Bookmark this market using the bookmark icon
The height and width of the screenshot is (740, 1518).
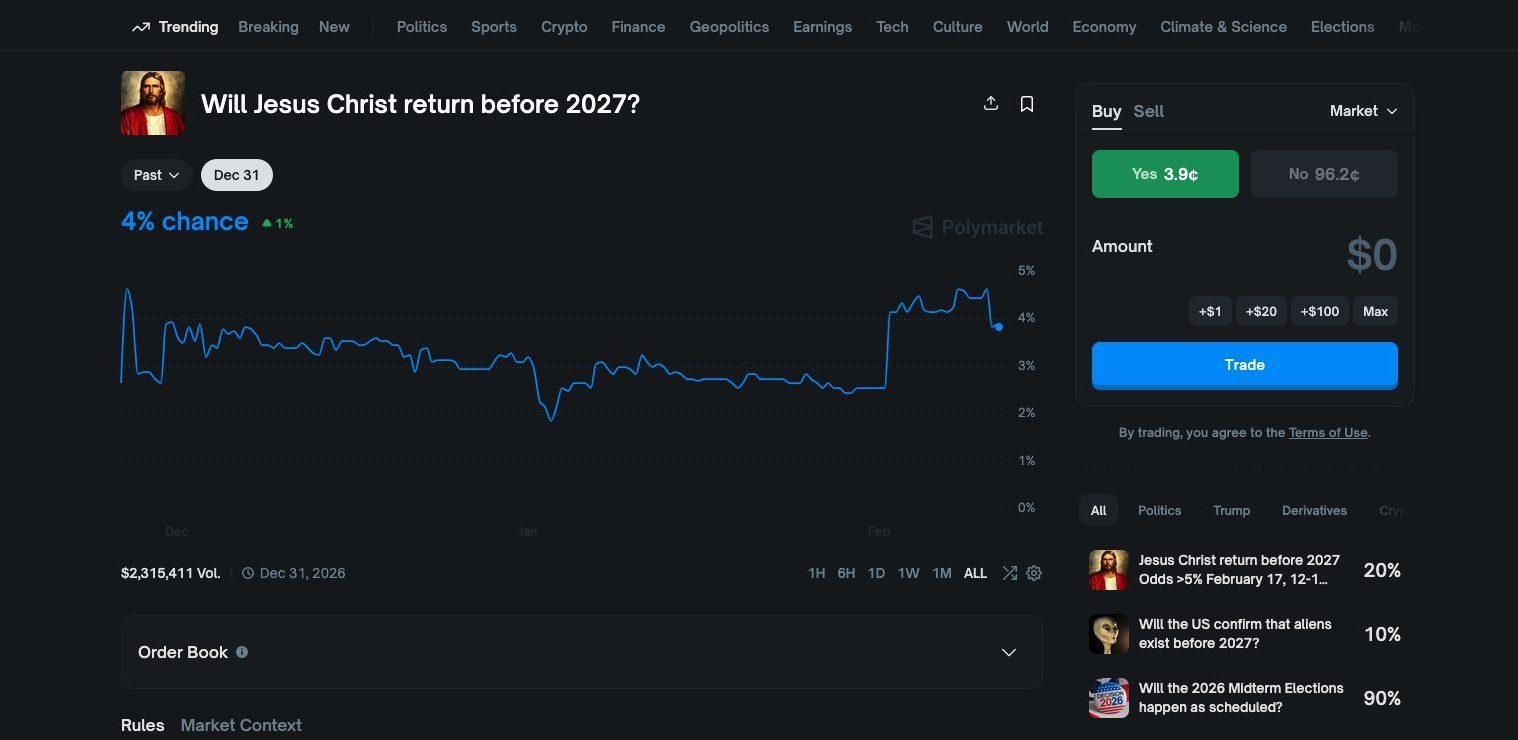pyautogui.click(x=1027, y=103)
